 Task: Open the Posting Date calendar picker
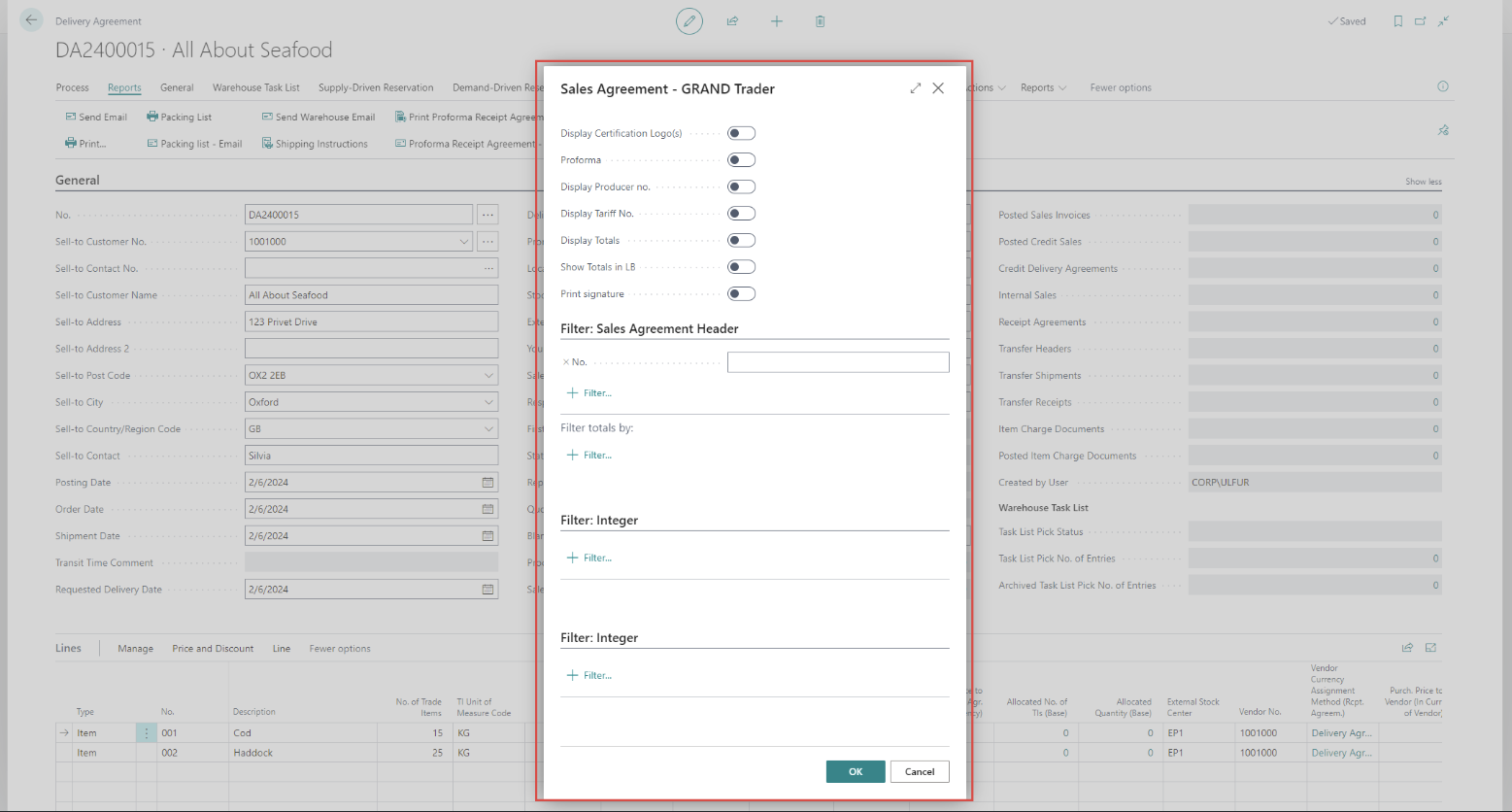tap(487, 483)
